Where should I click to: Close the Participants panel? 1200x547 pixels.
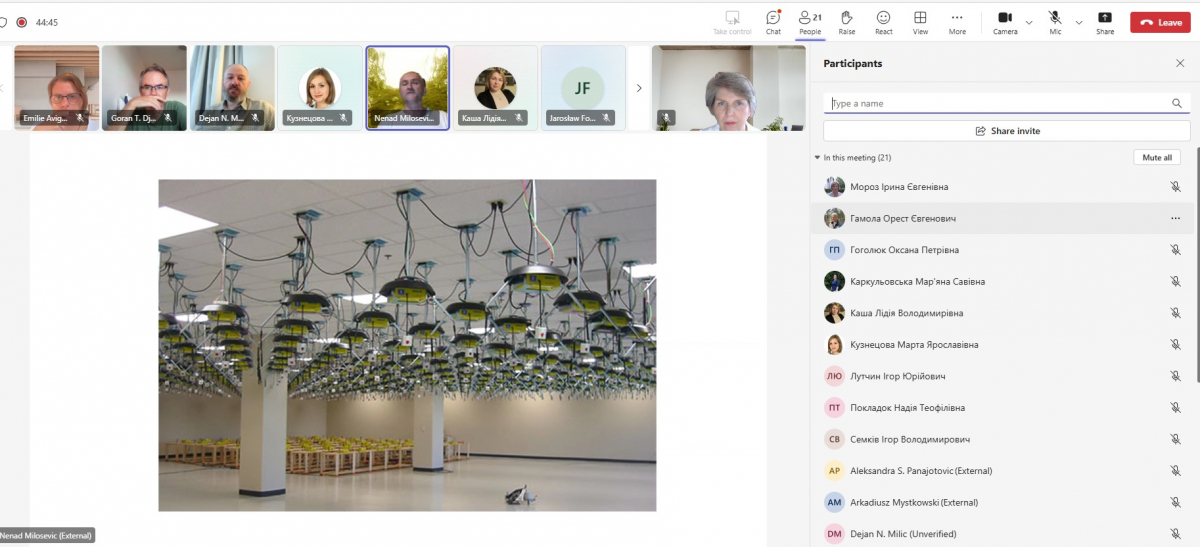click(1180, 63)
